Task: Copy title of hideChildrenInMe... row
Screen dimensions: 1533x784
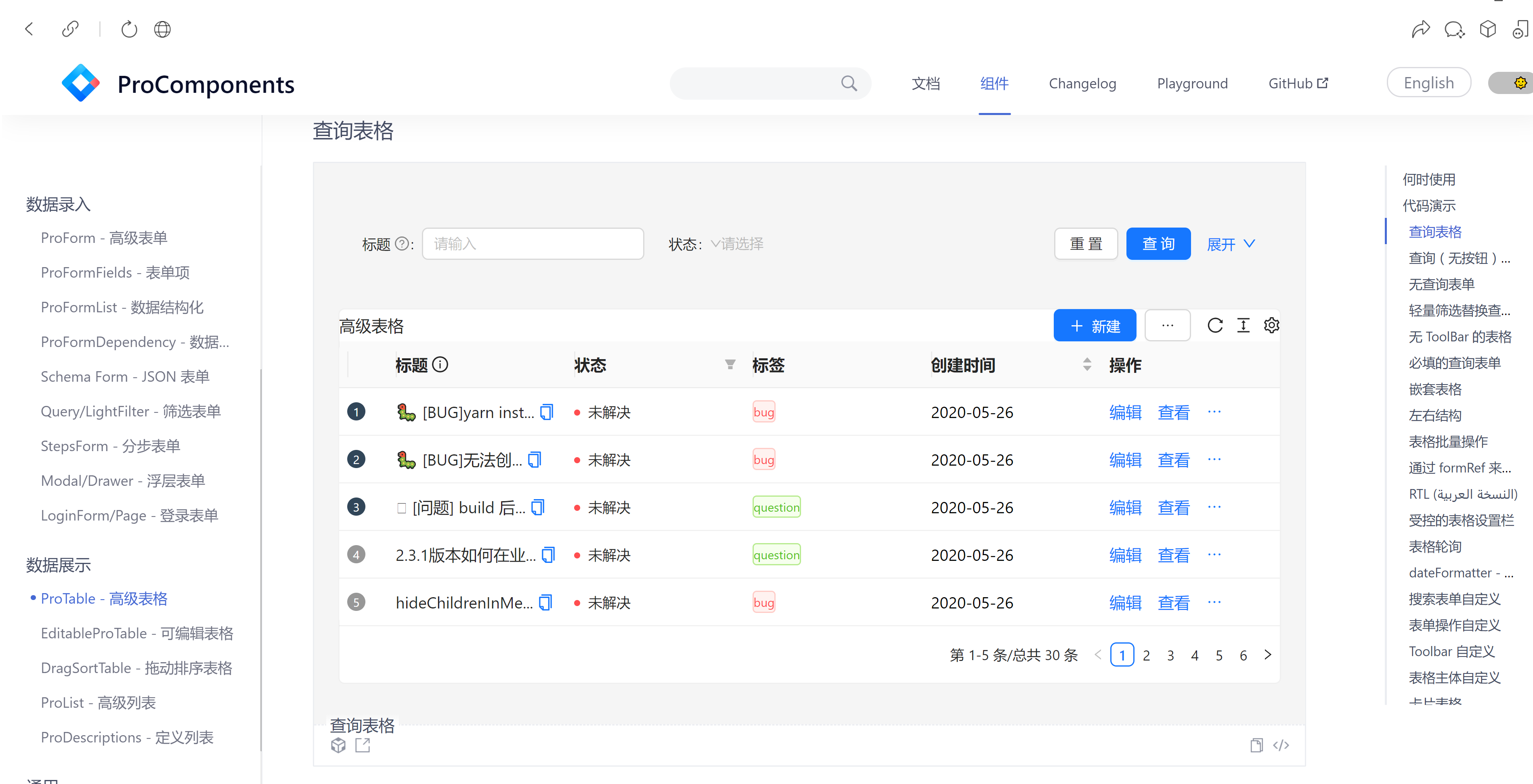Action: coord(546,602)
